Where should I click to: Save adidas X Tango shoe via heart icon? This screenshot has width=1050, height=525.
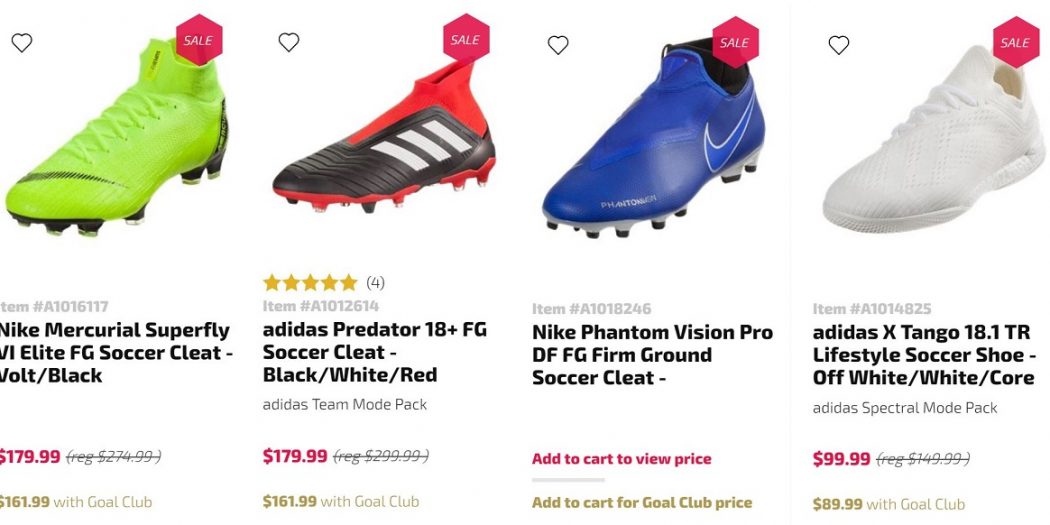pos(839,45)
